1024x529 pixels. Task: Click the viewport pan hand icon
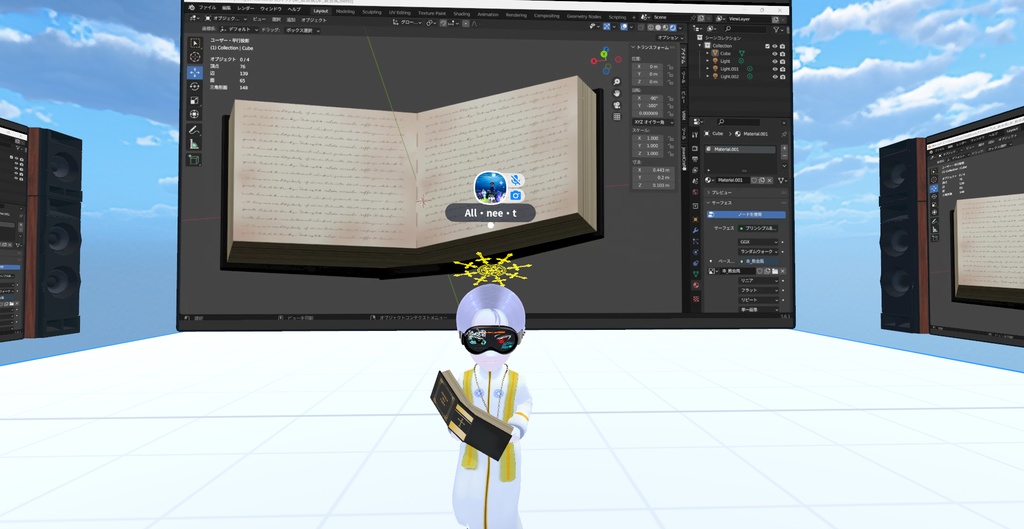point(616,93)
